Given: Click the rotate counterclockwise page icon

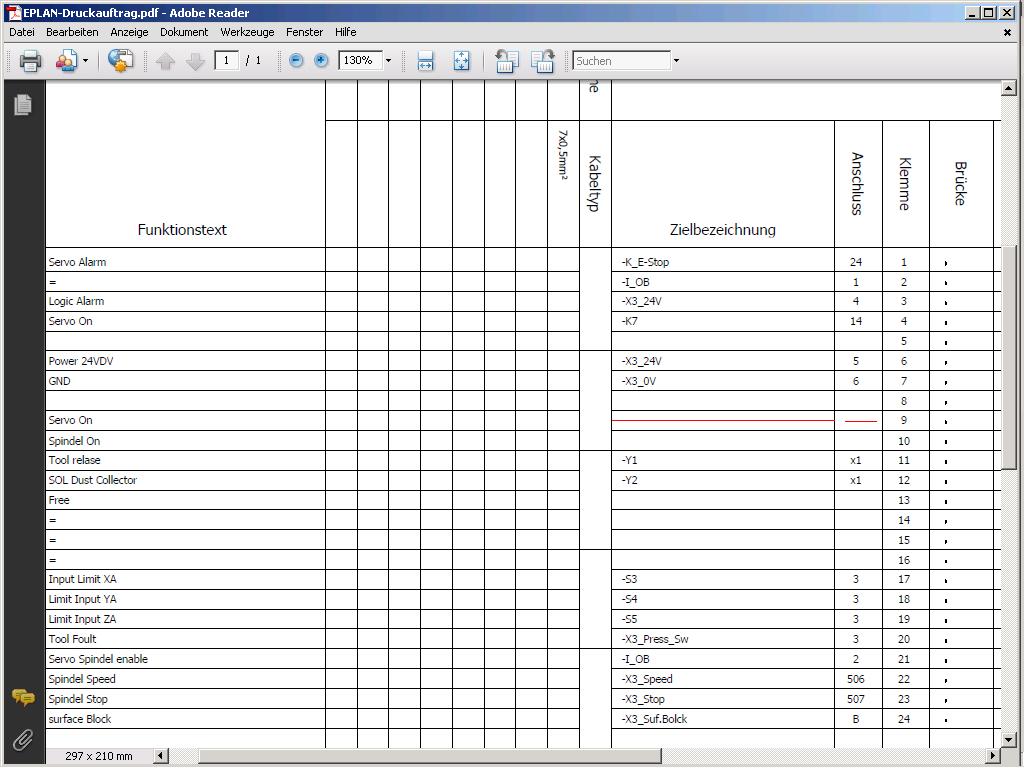Looking at the screenshot, I should (506, 61).
